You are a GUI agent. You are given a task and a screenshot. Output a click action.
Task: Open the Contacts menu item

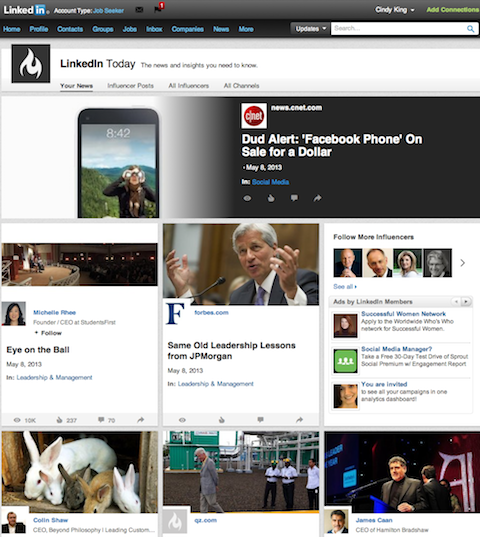pos(70,29)
